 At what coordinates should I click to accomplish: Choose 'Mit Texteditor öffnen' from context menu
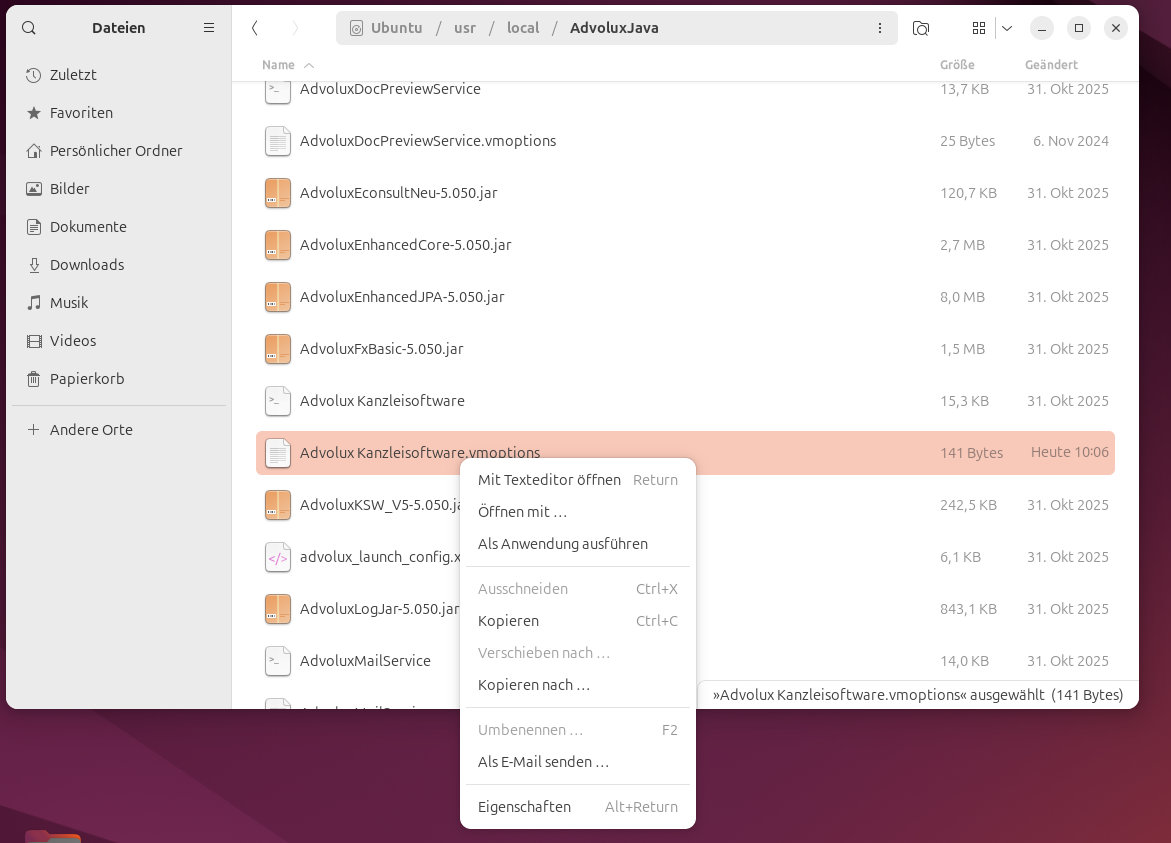point(549,480)
